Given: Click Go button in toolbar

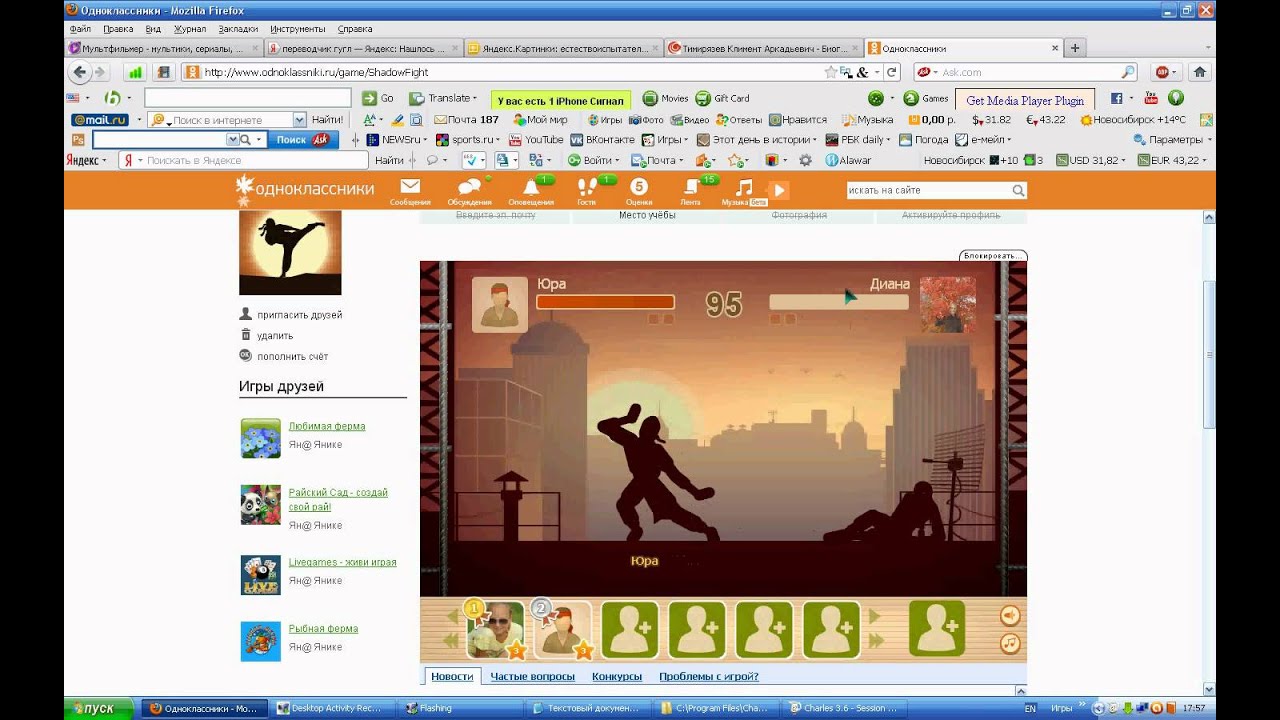Looking at the screenshot, I should (x=378, y=98).
